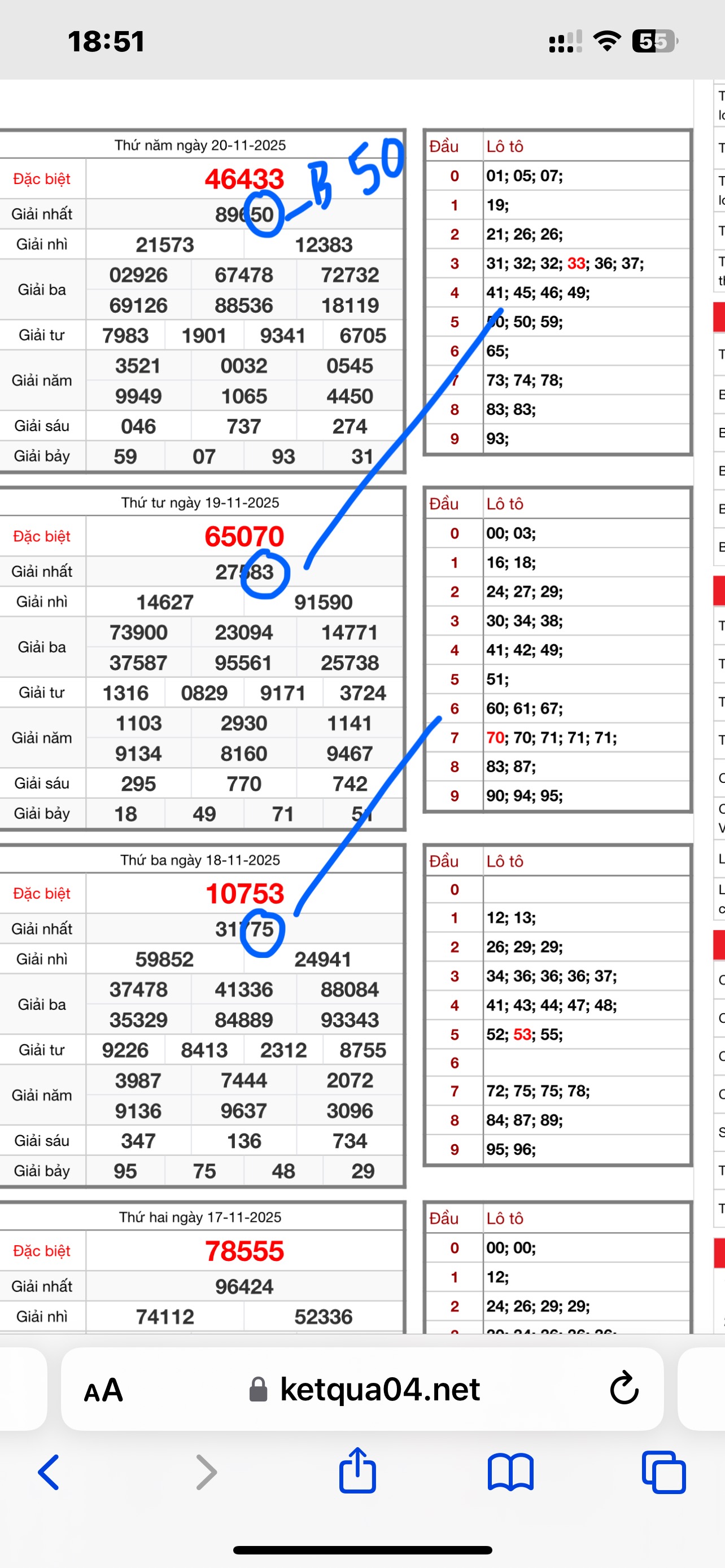
Task: Tap the Wi-Fi status icon
Action: click(607, 41)
